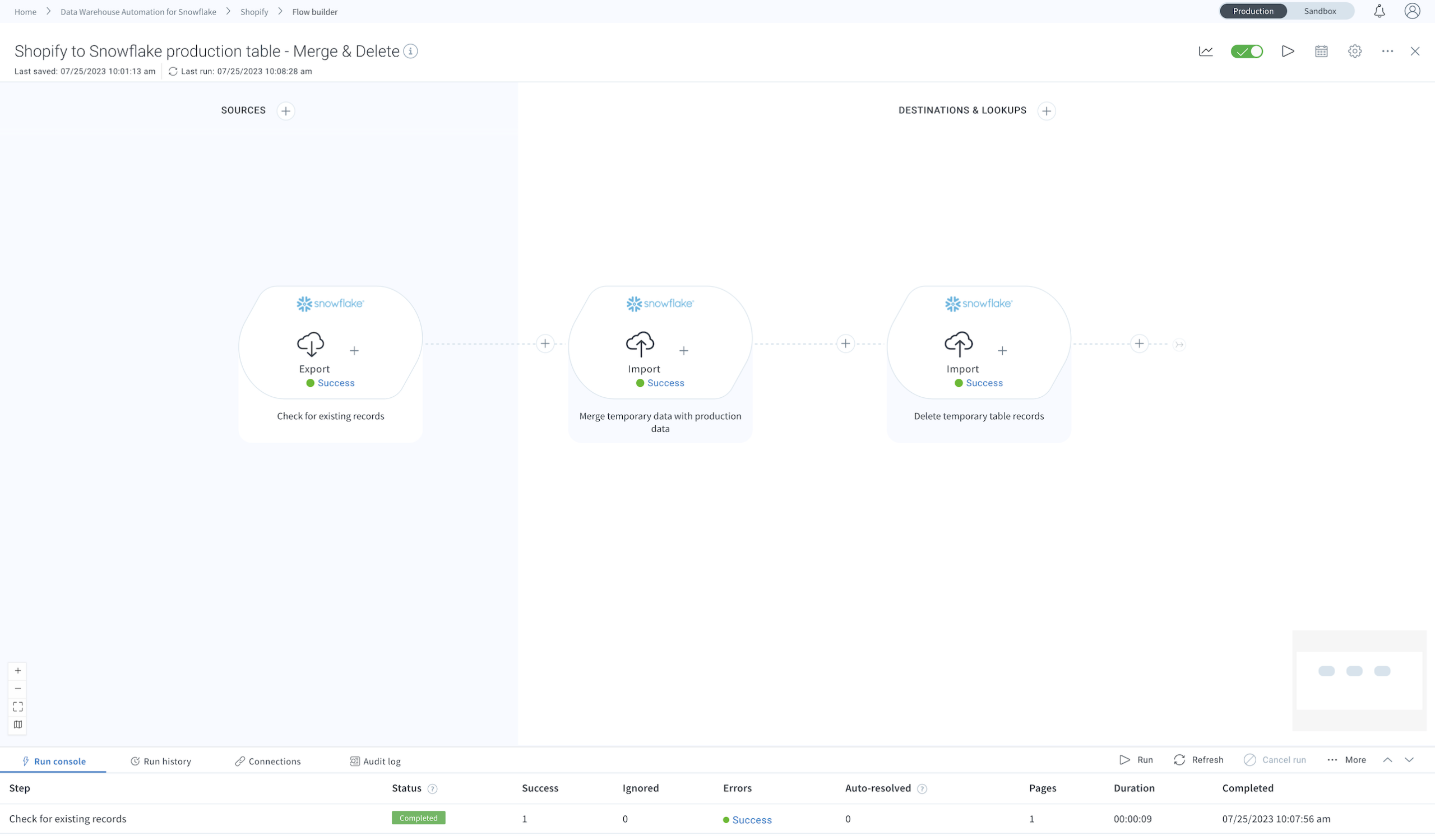Open the user account profile icon
1435x840 pixels.
(1412, 11)
